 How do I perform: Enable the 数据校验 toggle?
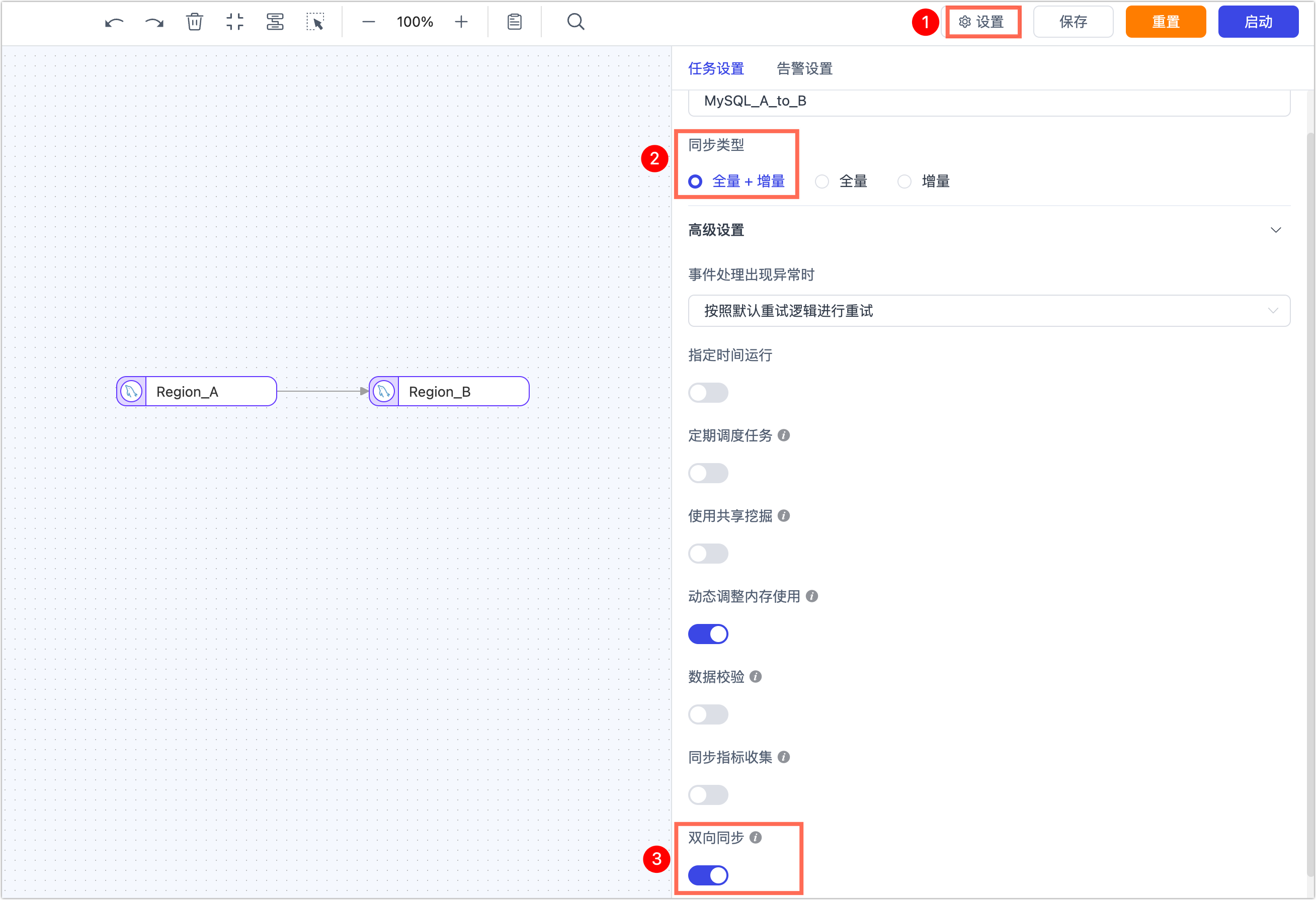click(708, 714)
